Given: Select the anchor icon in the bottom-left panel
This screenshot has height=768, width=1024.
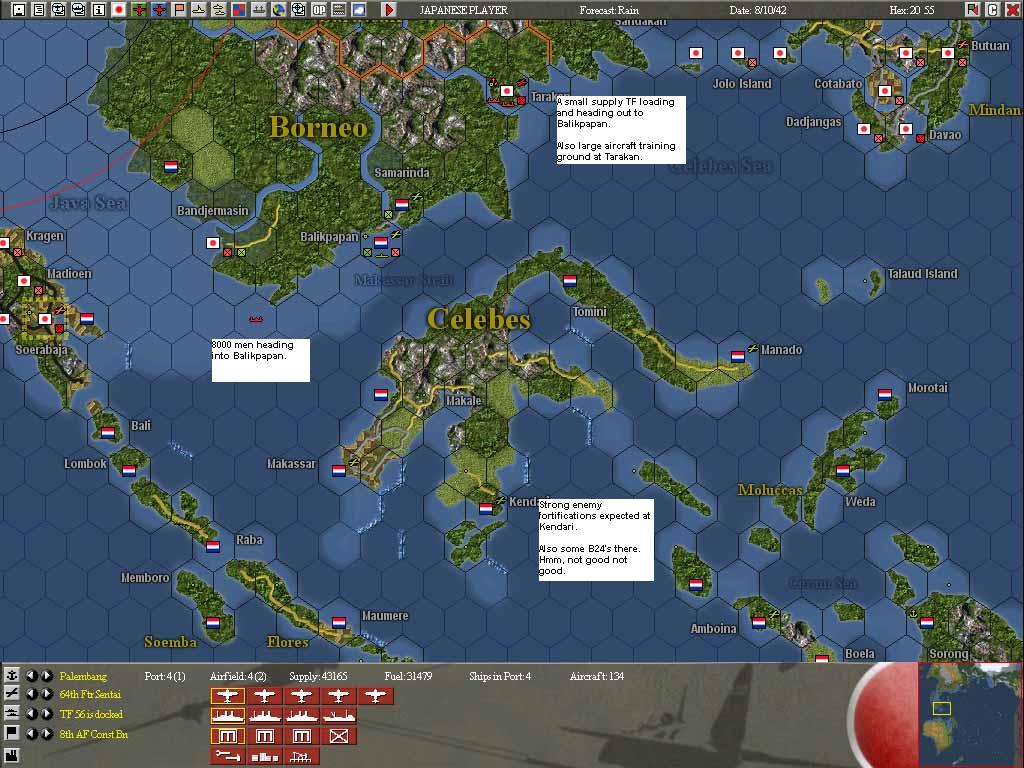Looking at the screenshot, I should (12, 676).
